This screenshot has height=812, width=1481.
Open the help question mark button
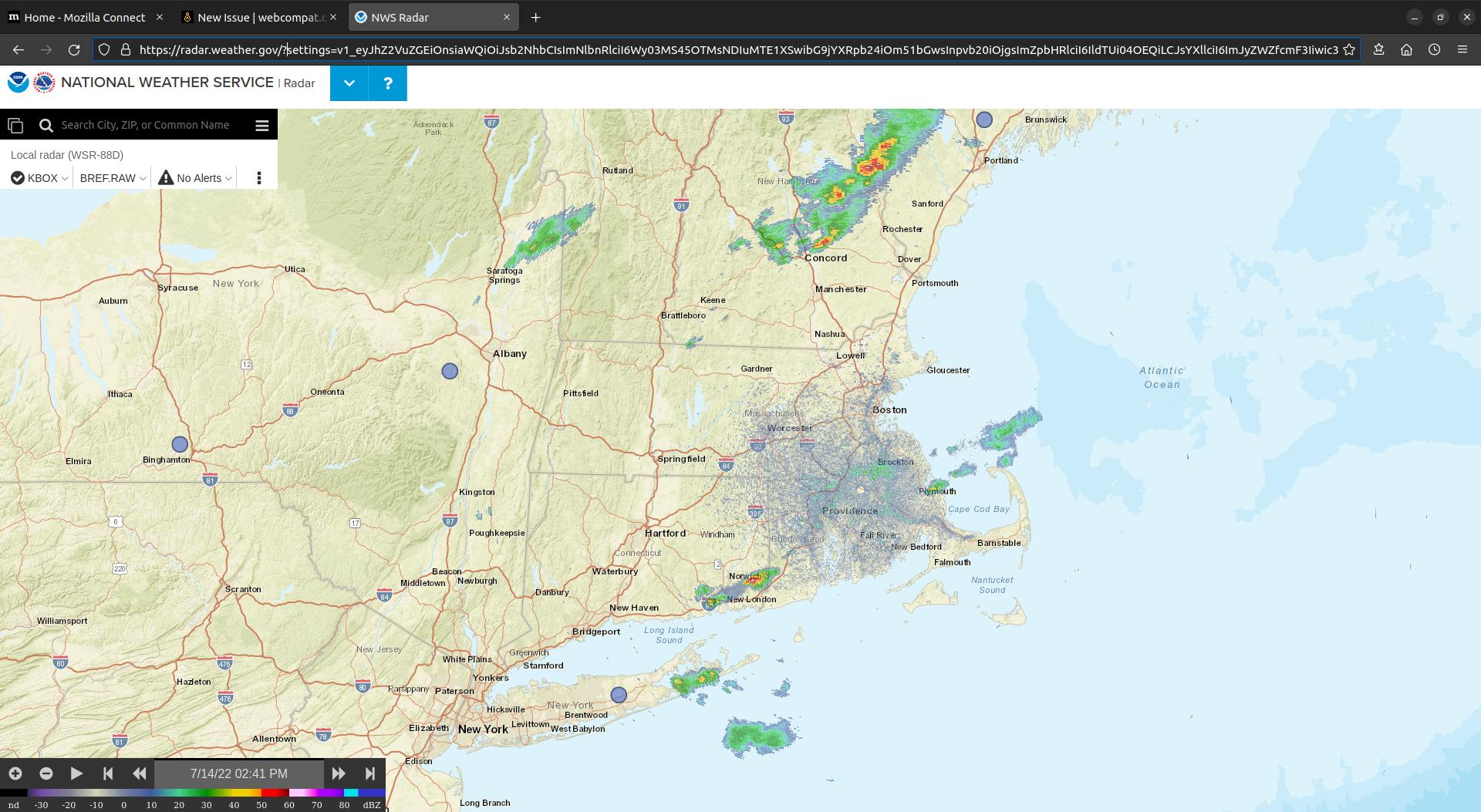tap(387, 83)
